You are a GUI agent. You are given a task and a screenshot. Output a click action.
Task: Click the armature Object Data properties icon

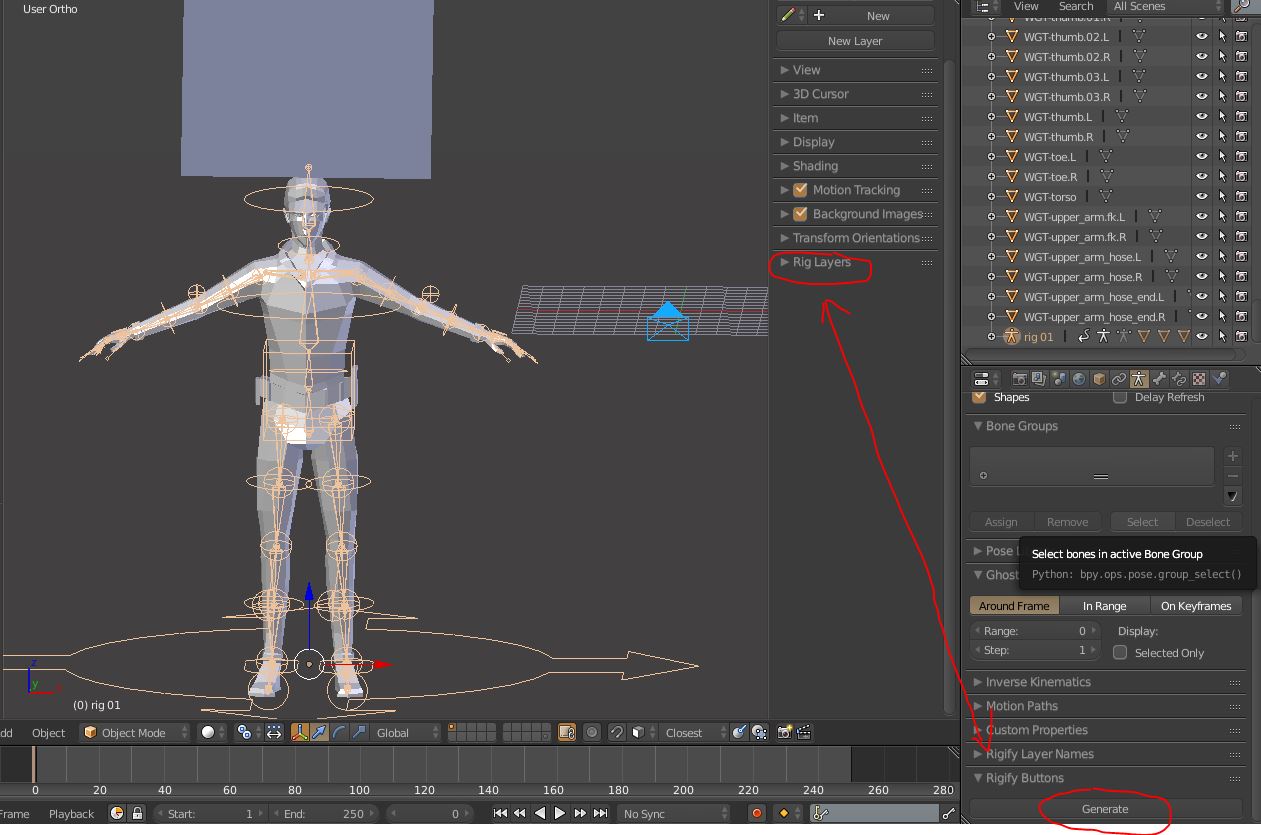point(1138,378)
